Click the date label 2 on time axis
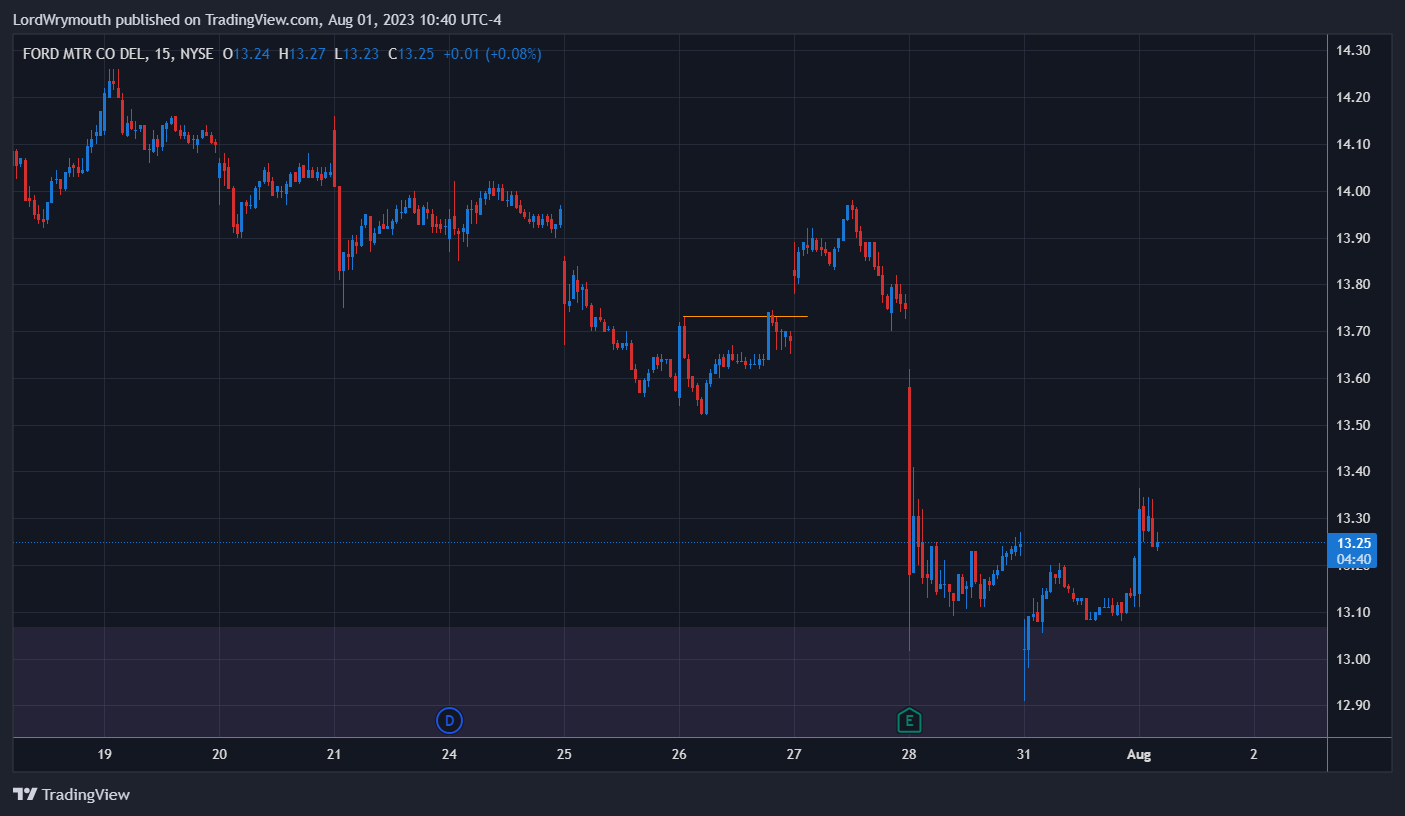This screenshot has height=816, width=1405. pos(1254,755)
